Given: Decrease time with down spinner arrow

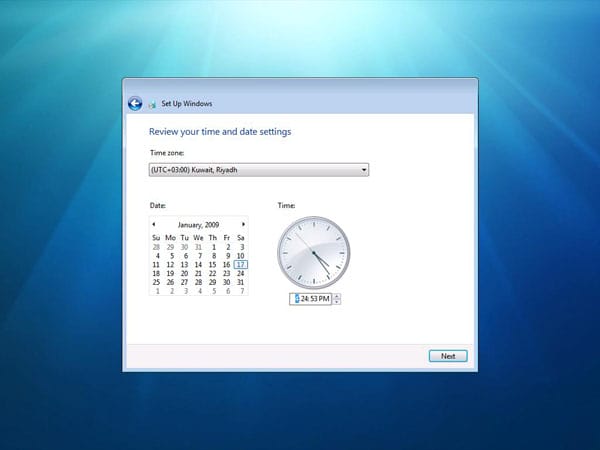Looking at the screenshot, I should (x=338, y=302).
